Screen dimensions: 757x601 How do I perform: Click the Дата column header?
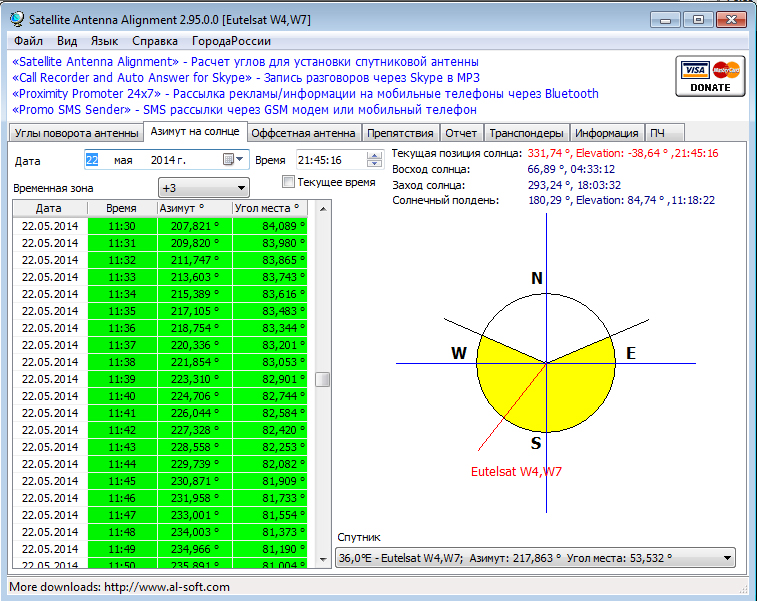[49, 208]
